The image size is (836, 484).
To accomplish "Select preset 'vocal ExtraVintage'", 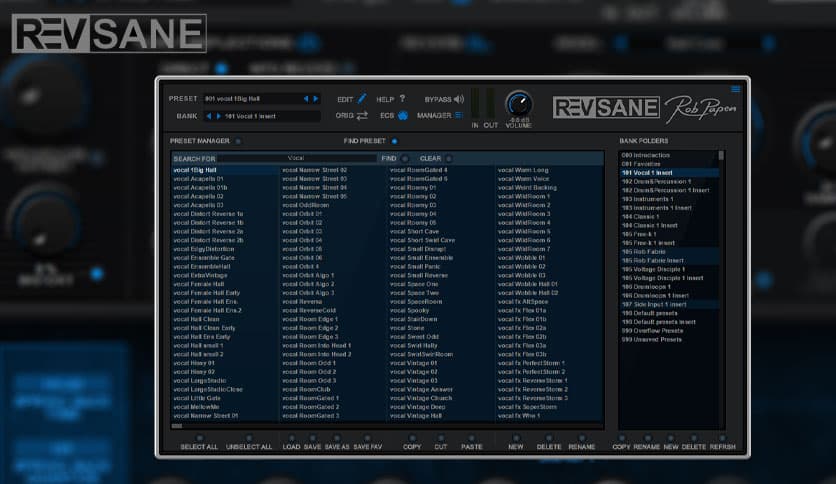I will tap(200, 275).
